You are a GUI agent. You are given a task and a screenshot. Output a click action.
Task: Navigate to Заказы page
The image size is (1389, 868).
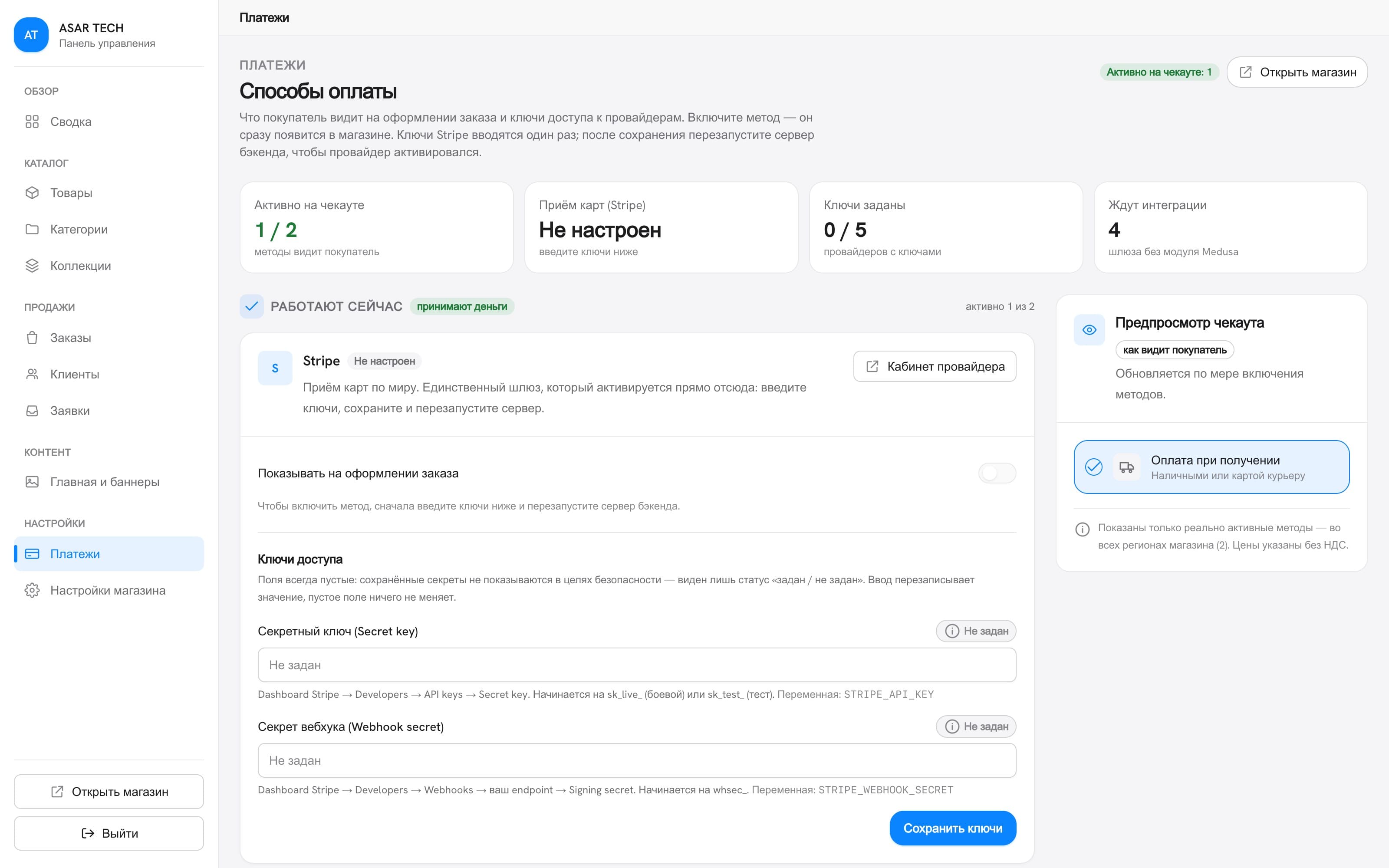[109, 338]
